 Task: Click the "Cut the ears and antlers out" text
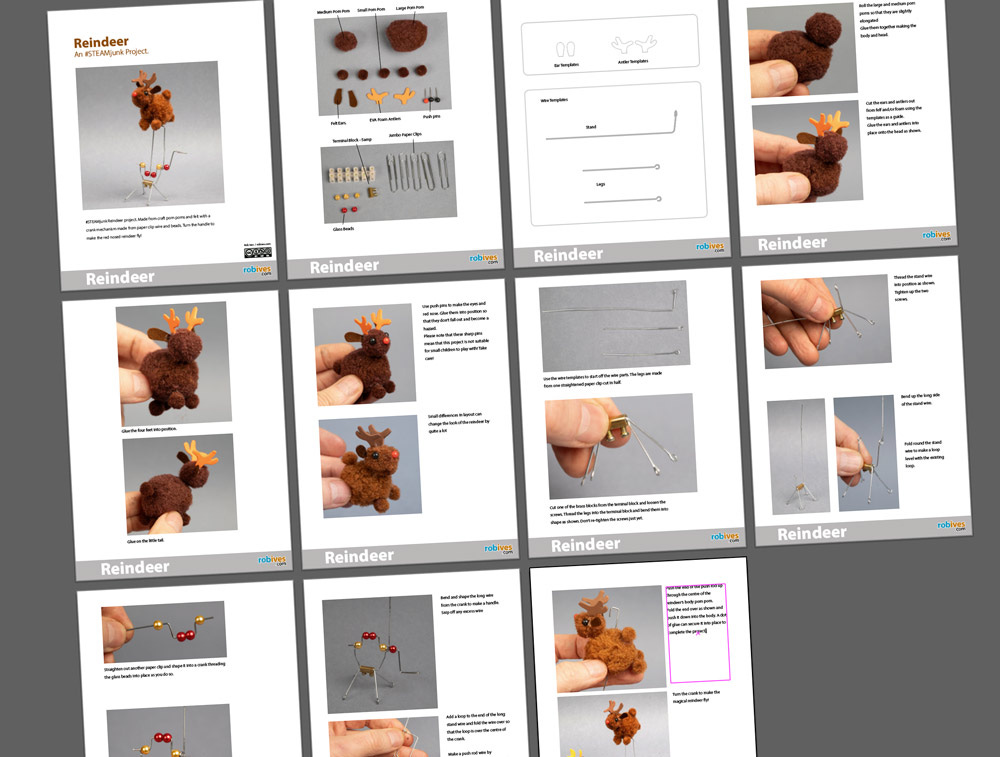[893, 117]
